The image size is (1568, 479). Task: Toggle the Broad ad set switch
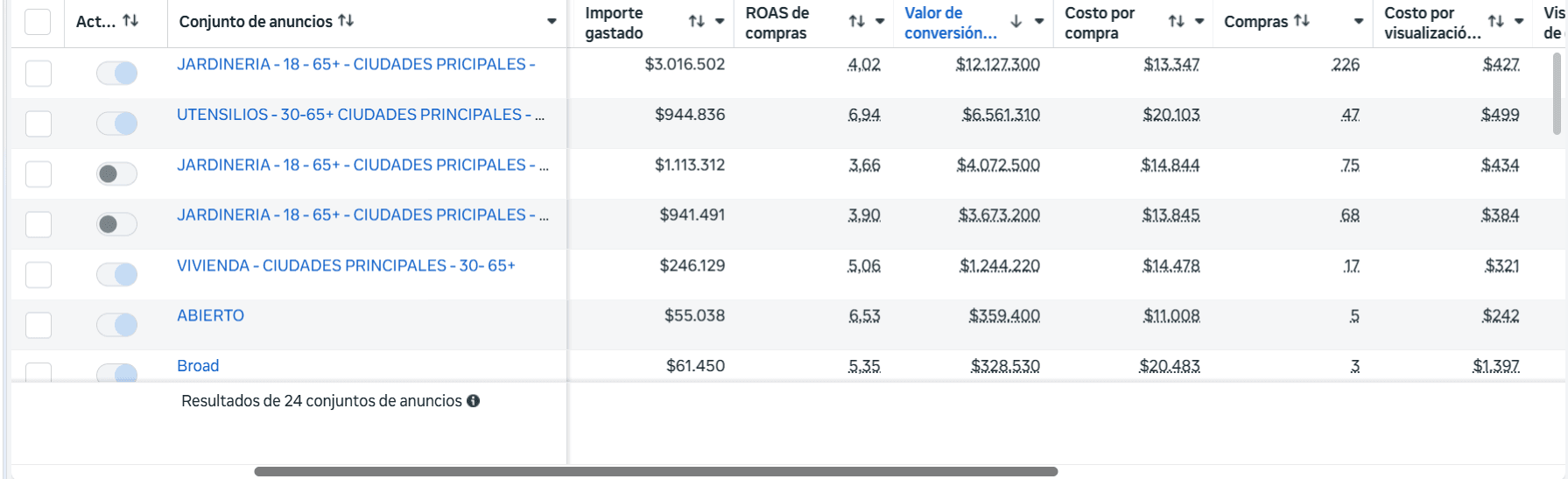point(117,373)
